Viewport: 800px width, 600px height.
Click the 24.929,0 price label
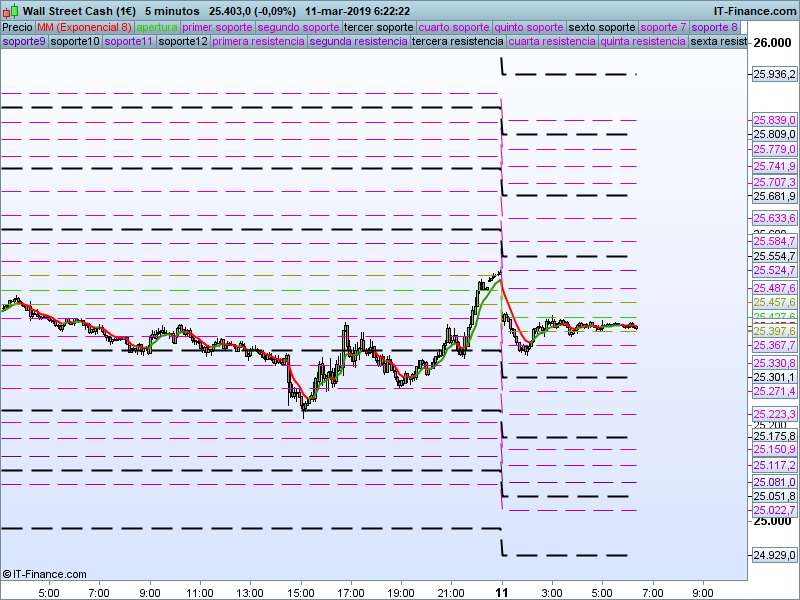click(774, 555)
